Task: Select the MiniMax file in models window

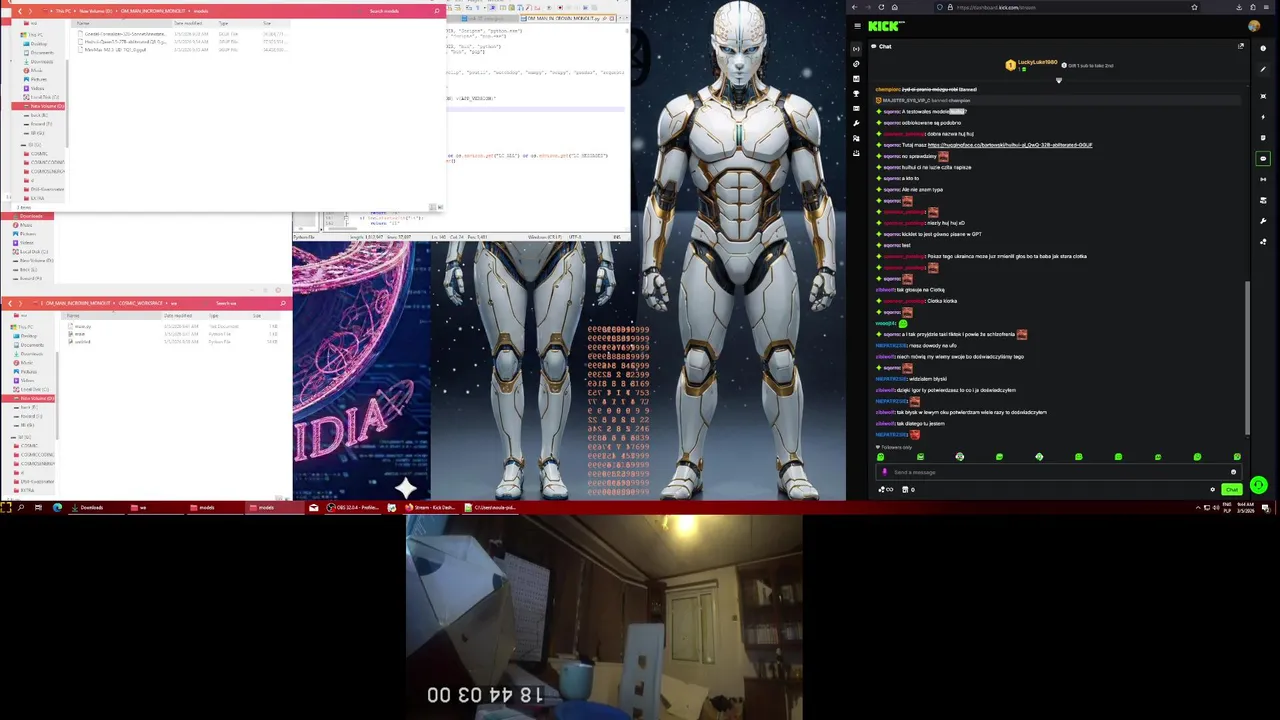Action: tap(115, 49)
